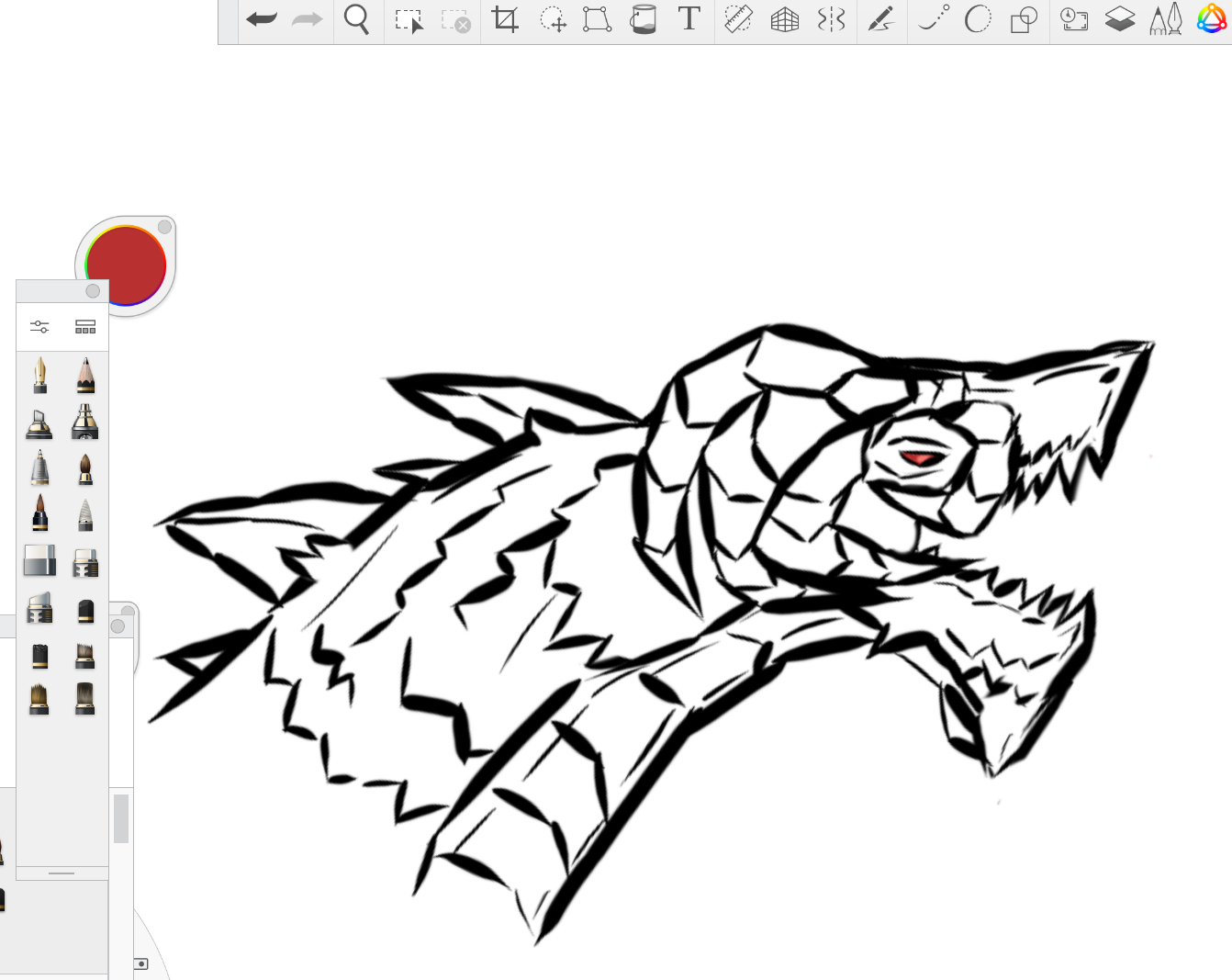The image size is (1232, 980).
Task: Click the red color puck swatch
Action: 127,264
